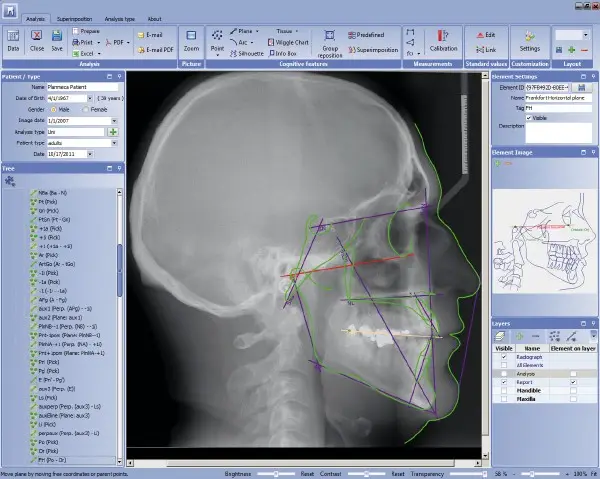The image size is (600, 479).
Task: Open the Patient type dropdown
Action: tap(114, 143)
